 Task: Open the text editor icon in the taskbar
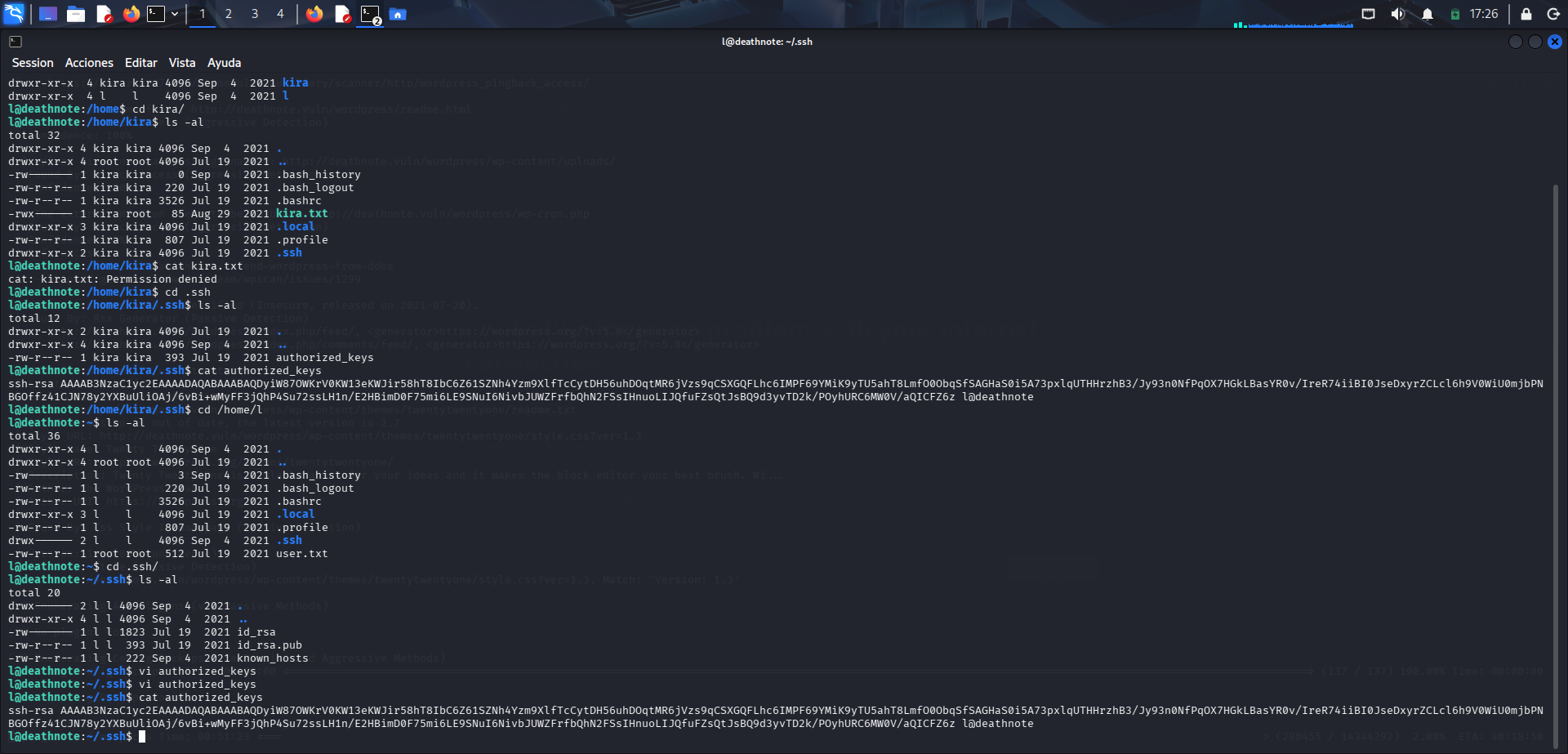103,13
